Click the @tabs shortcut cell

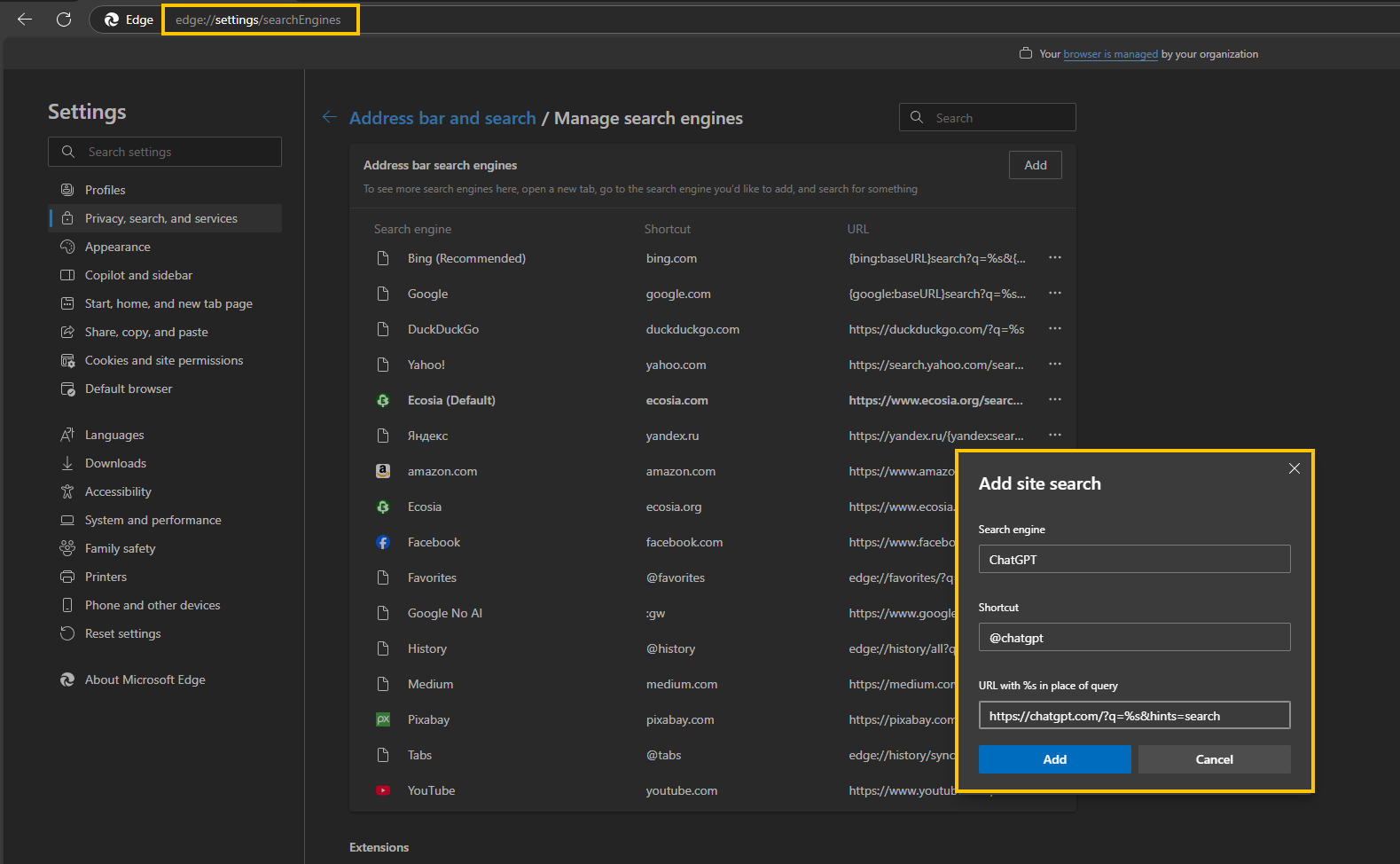point(664,755)
